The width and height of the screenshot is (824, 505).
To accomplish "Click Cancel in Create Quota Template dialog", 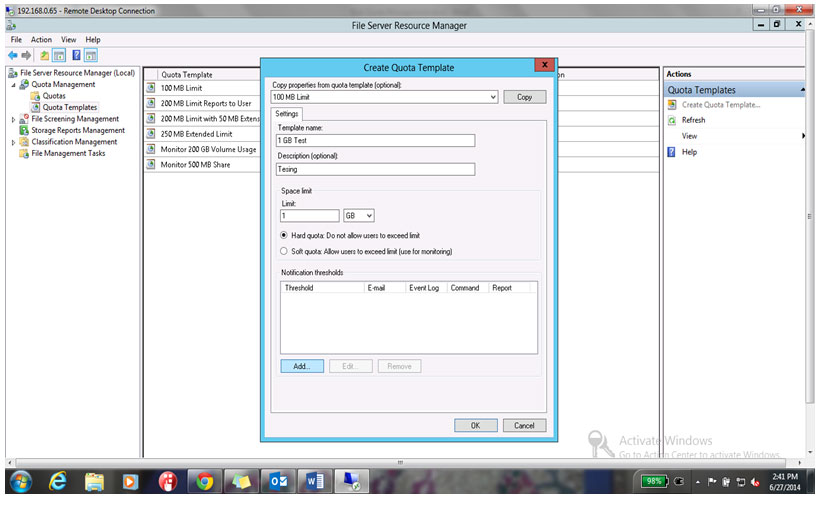I will pyautogui.click(x=524, y=426).
